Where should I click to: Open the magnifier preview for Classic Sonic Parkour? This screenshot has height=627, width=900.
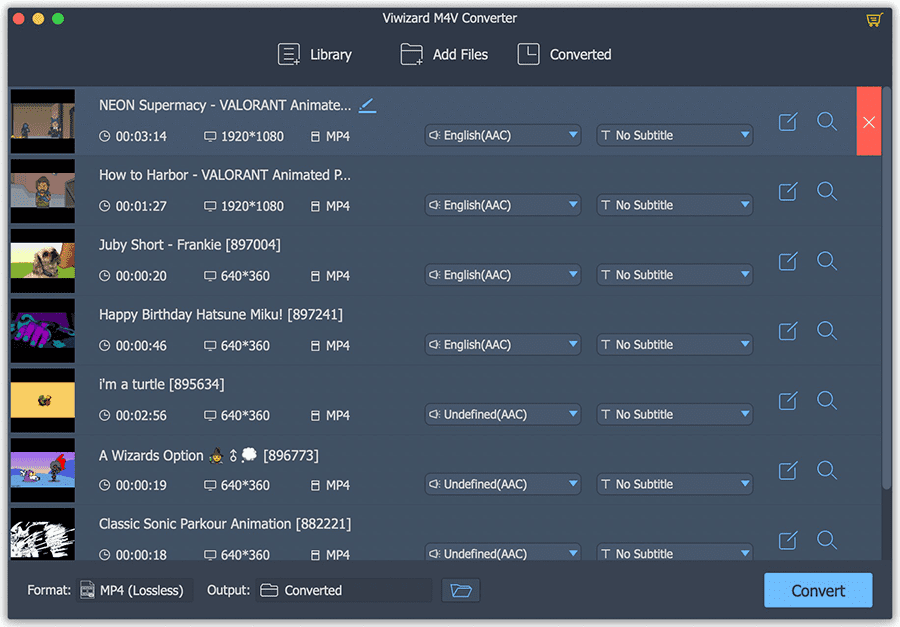coord(827,540)
